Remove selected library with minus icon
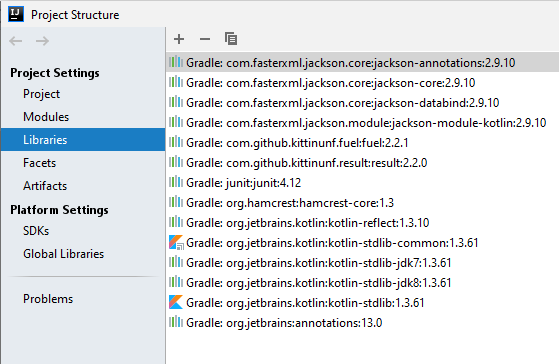The width and height of the screenshot is (559, 364). [205, 39]
